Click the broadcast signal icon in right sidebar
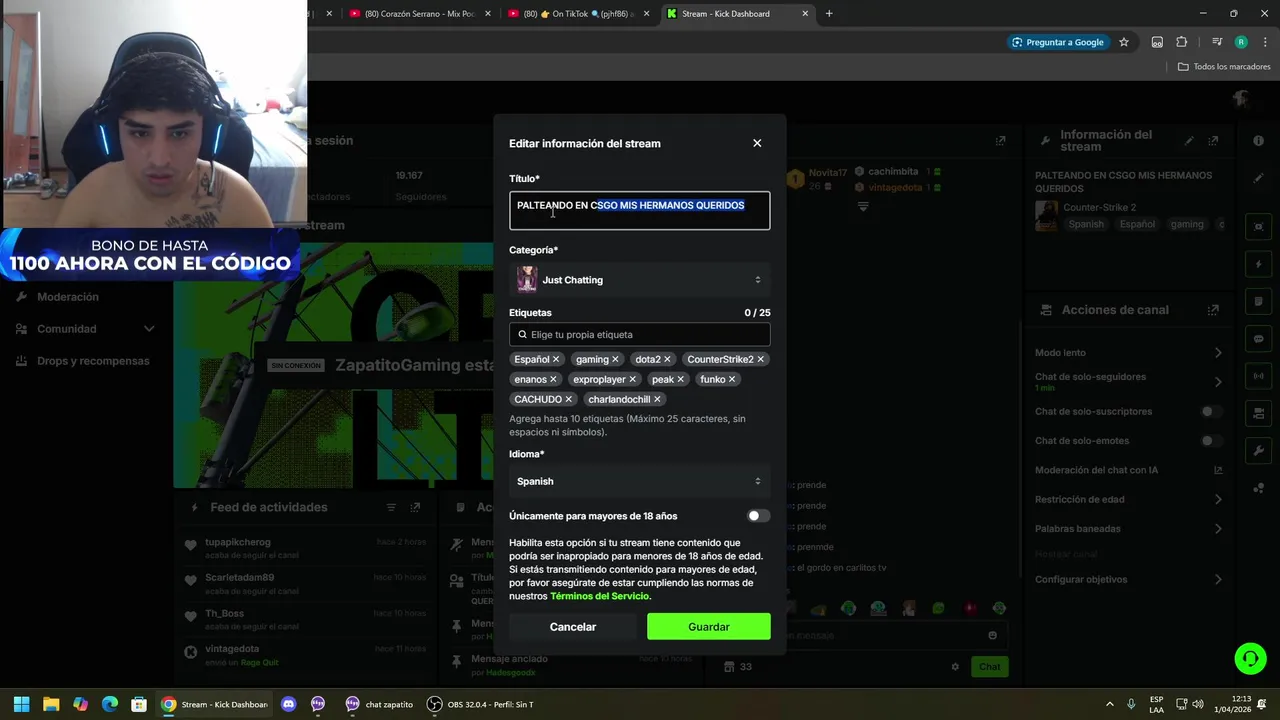This screenshot has width=1280, height=720. (x=1259, y=376)
